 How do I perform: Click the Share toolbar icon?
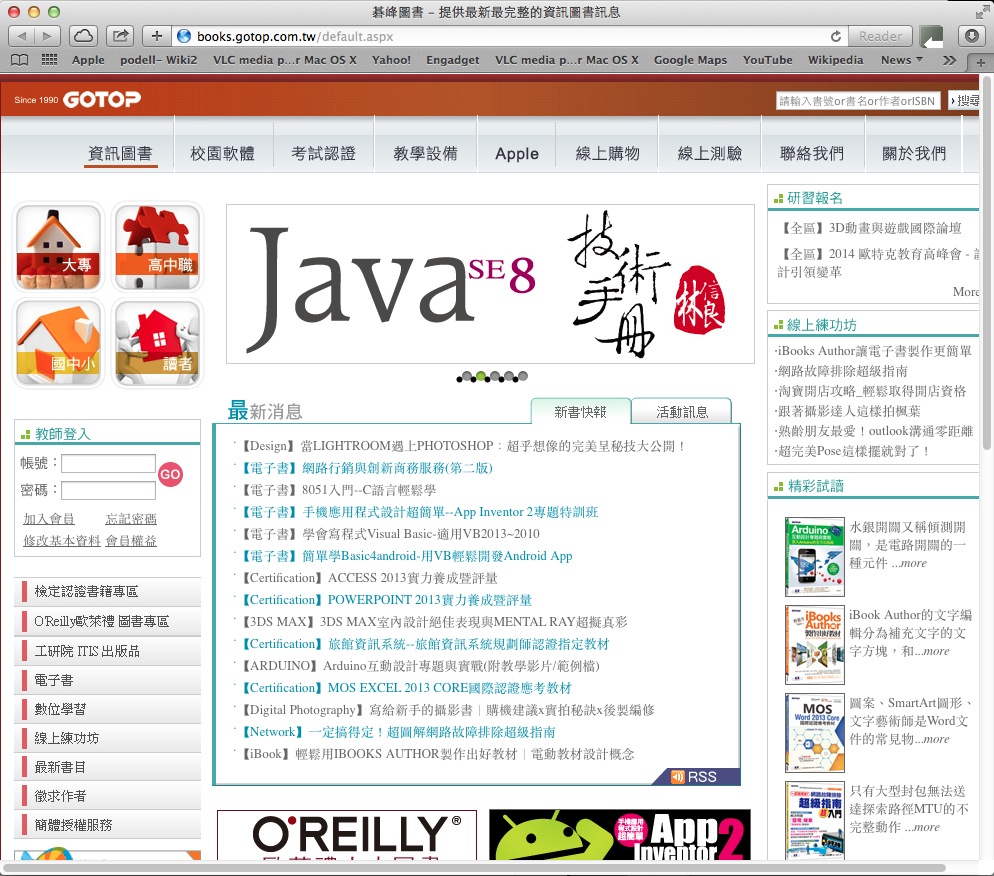point(120,36)
